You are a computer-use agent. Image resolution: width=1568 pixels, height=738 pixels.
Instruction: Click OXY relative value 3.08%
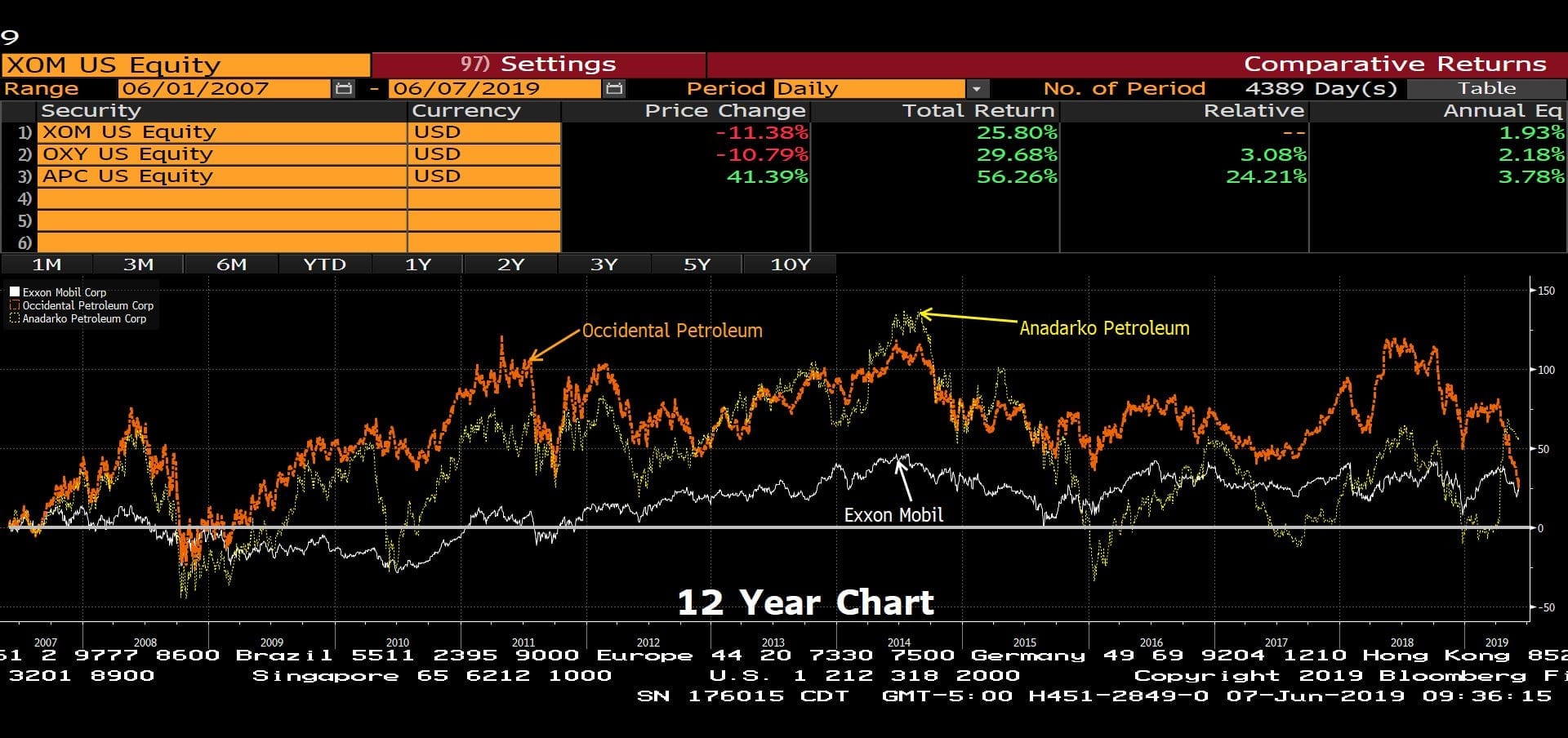(x=1273, y=154)
